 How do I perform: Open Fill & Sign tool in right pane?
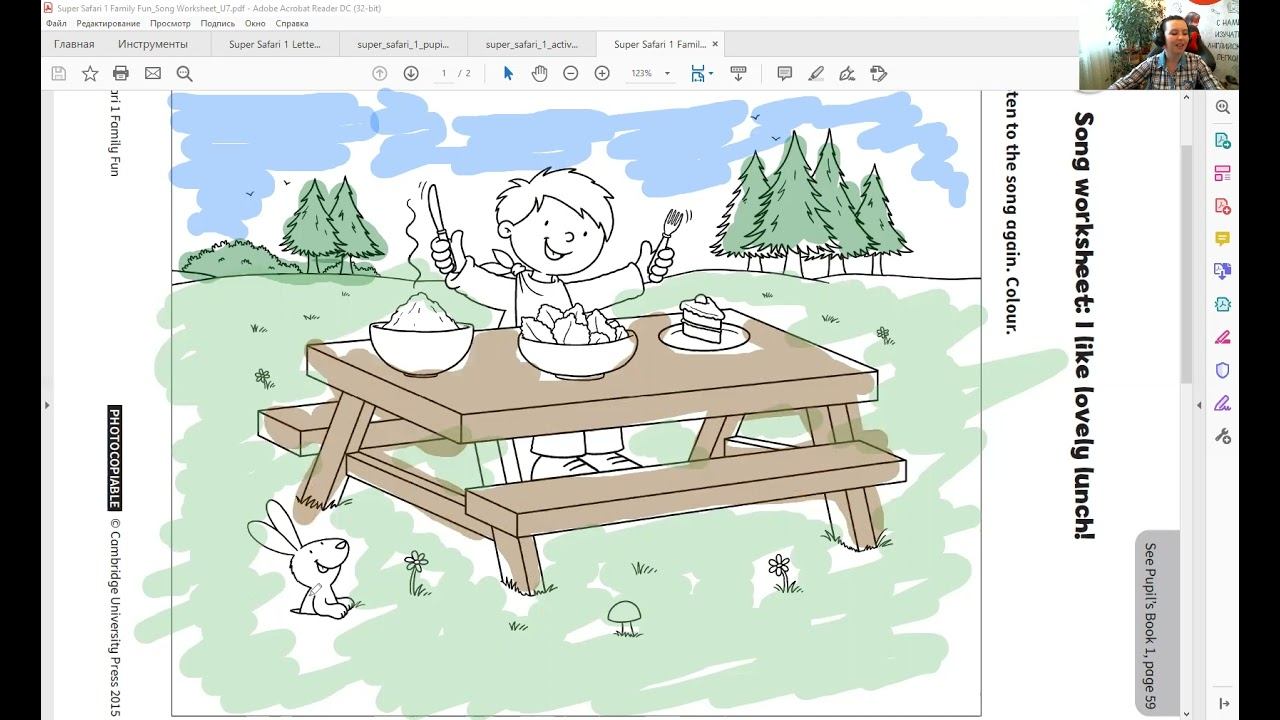(1222, 403)
